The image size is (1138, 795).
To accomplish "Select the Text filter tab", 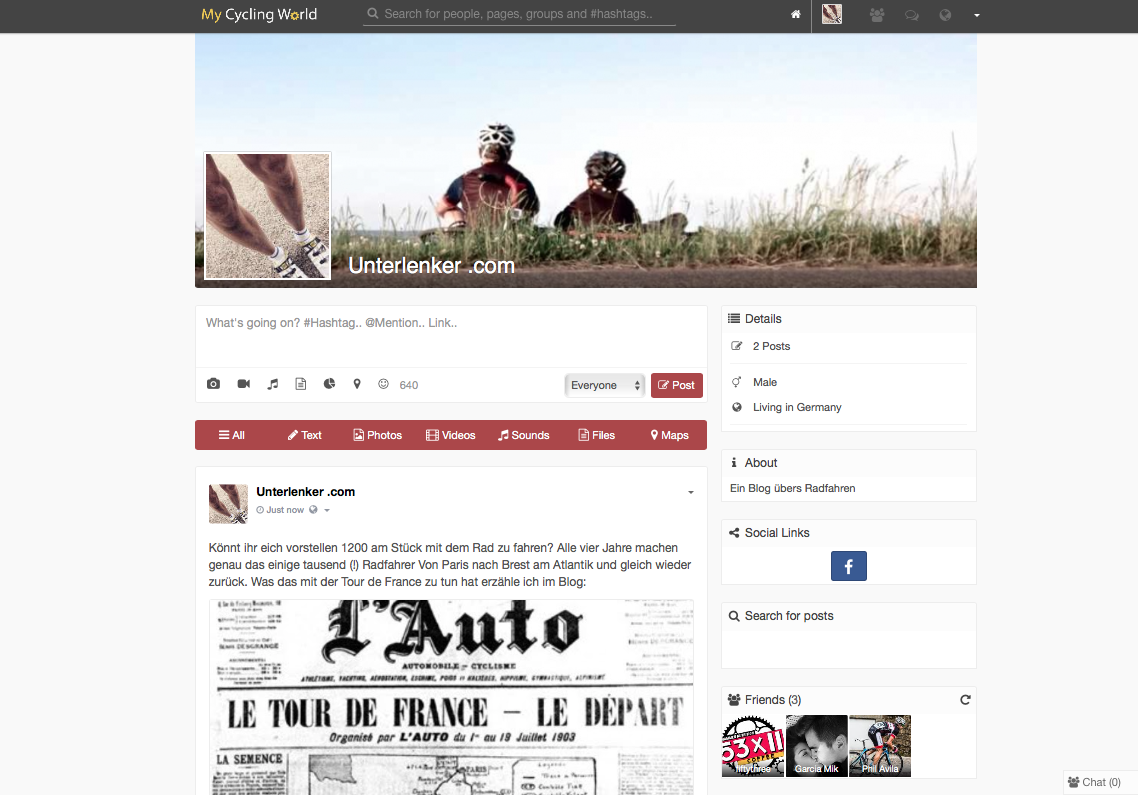I will 304,435.
